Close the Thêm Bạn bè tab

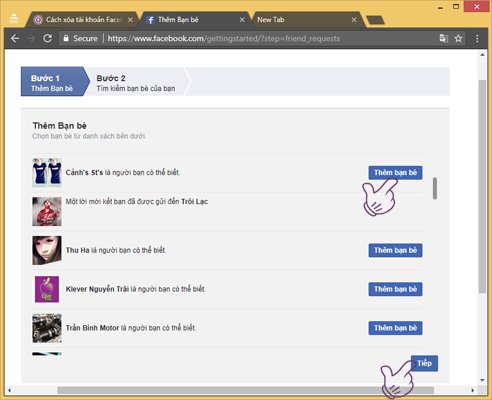pos(242,20)
